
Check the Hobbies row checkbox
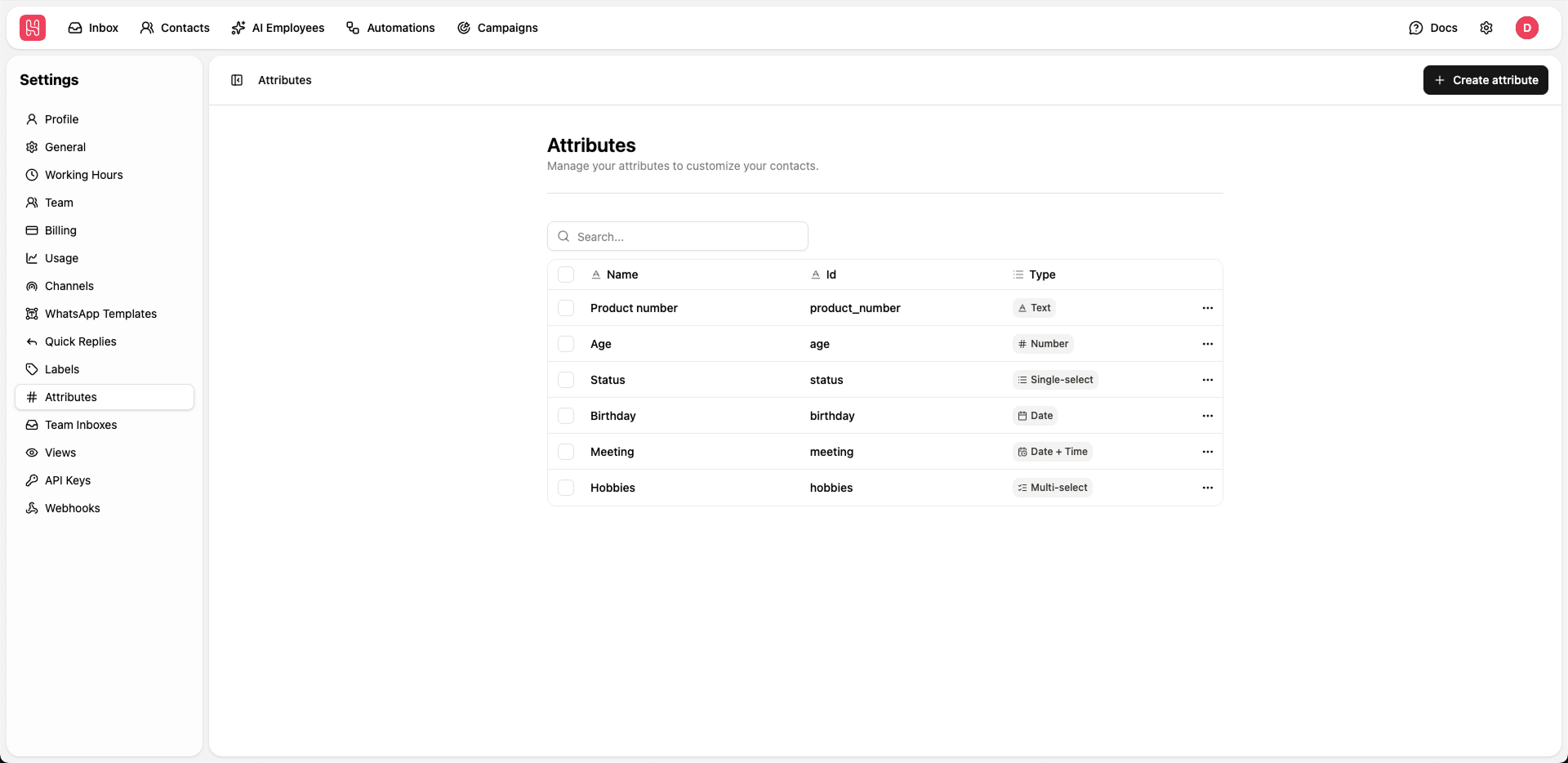tap(566, 488)
